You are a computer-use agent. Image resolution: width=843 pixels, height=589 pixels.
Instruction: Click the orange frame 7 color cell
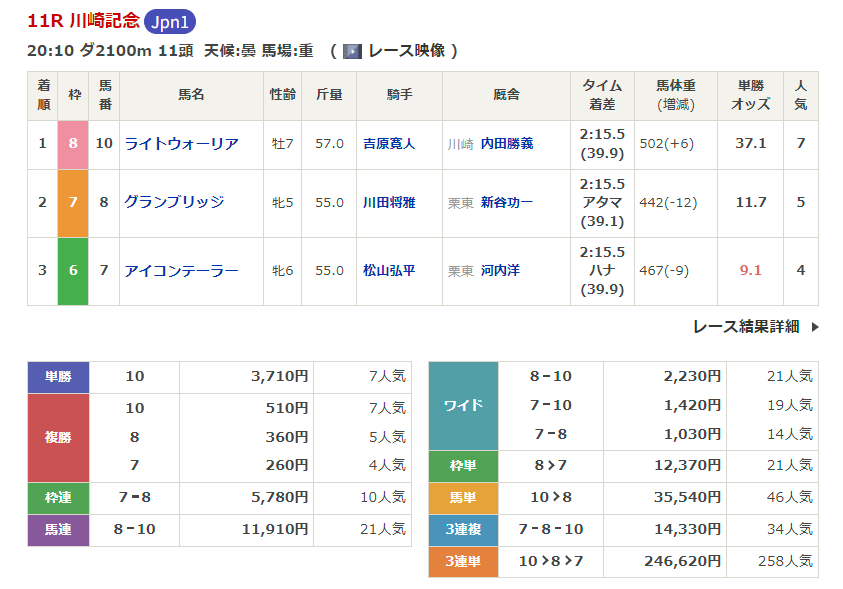click(x=73, y=202)
